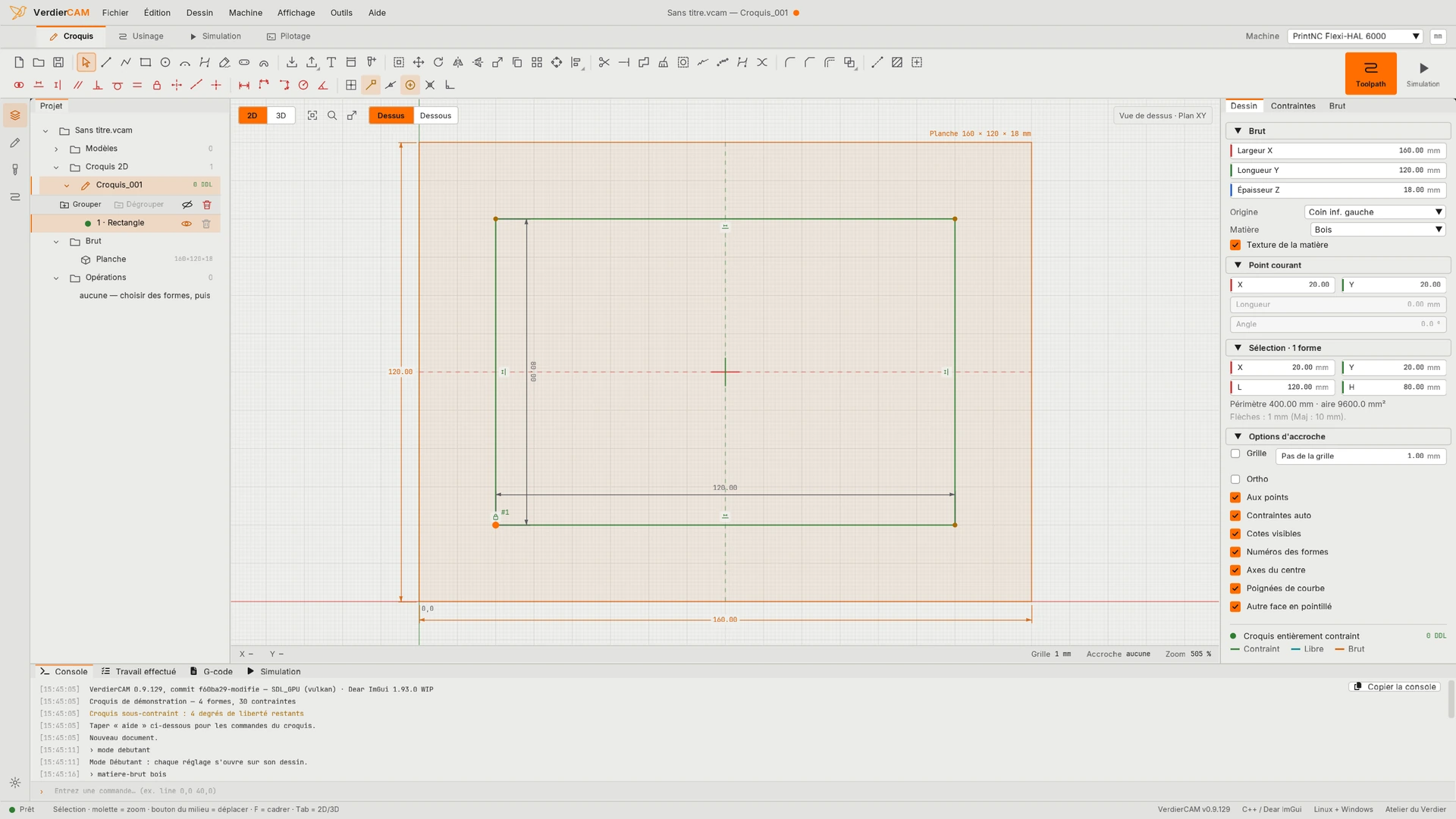Delete the group with red trash icon
The width and height of the screenshot is (1456, 819).
(207, 205)
